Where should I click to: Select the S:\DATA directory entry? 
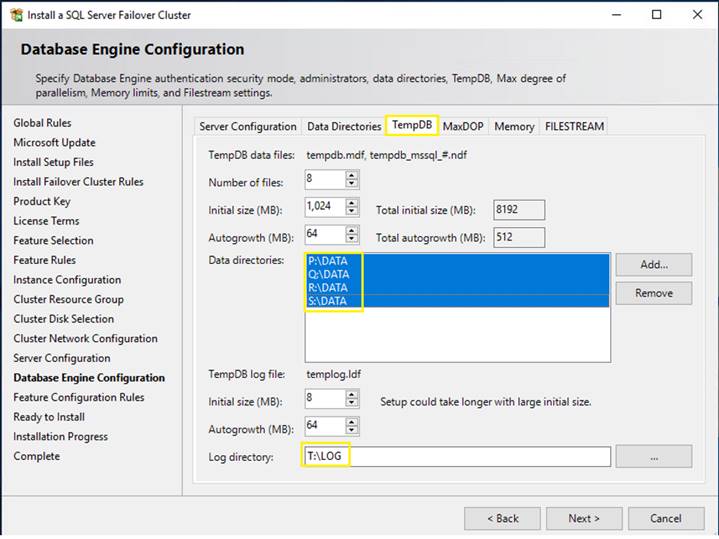pyautogui.click(x=457, y=301)
